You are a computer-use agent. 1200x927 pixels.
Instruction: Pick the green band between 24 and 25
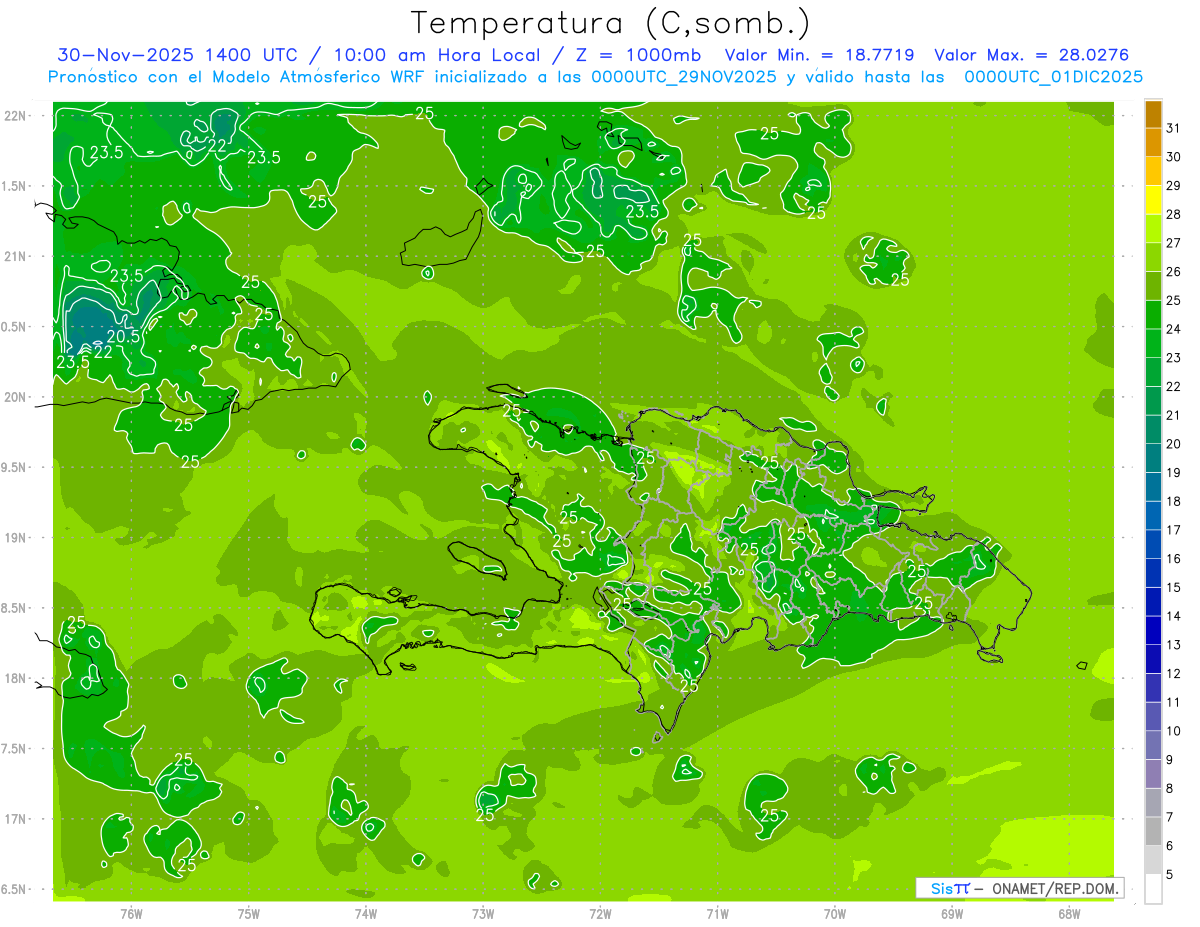(1153, 315)
